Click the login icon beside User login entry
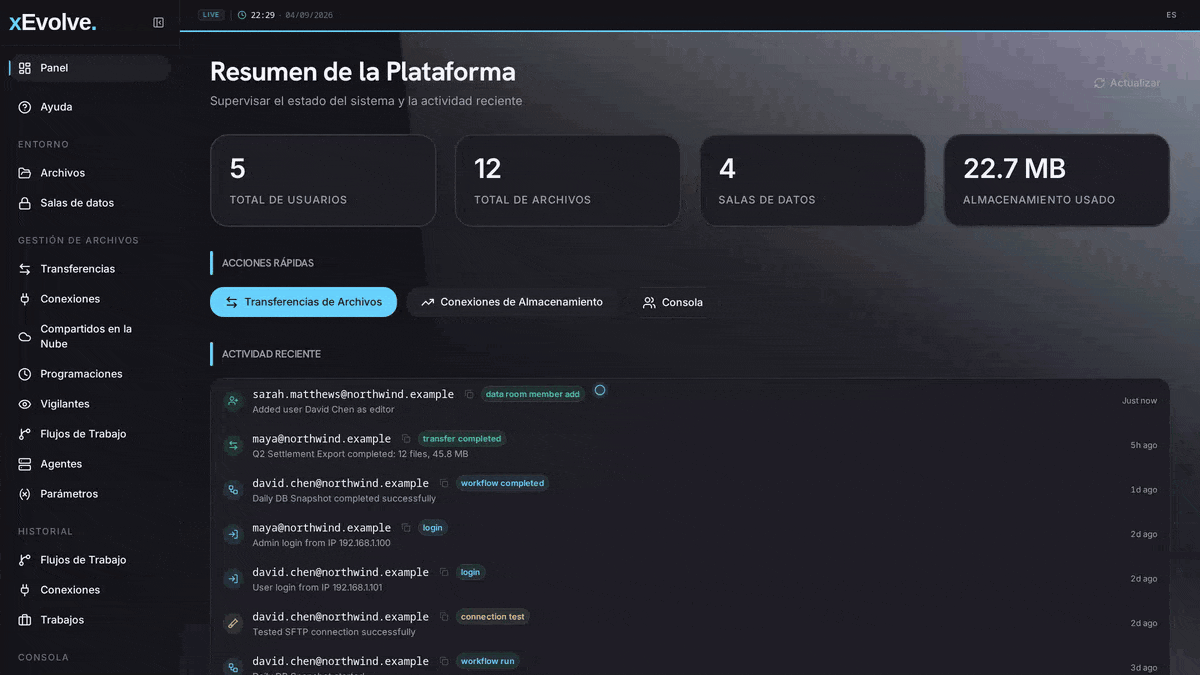 point(233,579)
